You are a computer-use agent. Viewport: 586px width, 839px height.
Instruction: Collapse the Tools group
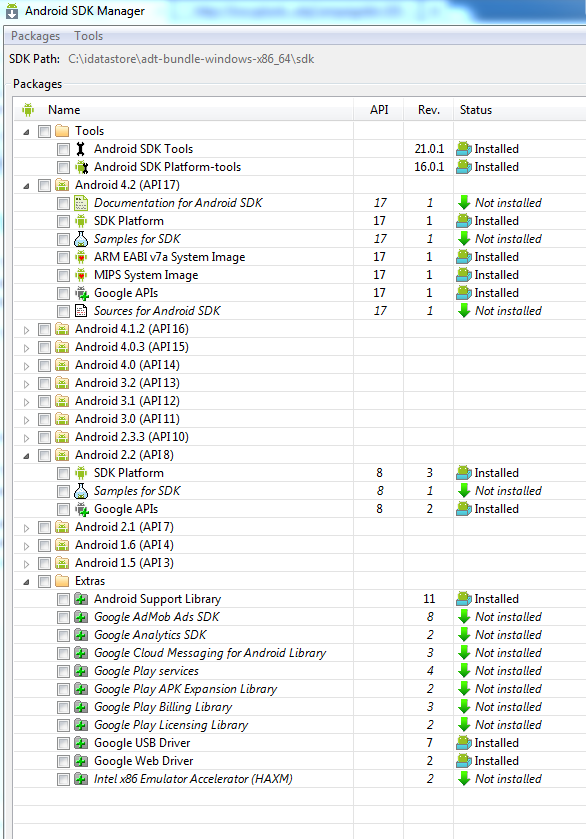click(x=26, y=132)
